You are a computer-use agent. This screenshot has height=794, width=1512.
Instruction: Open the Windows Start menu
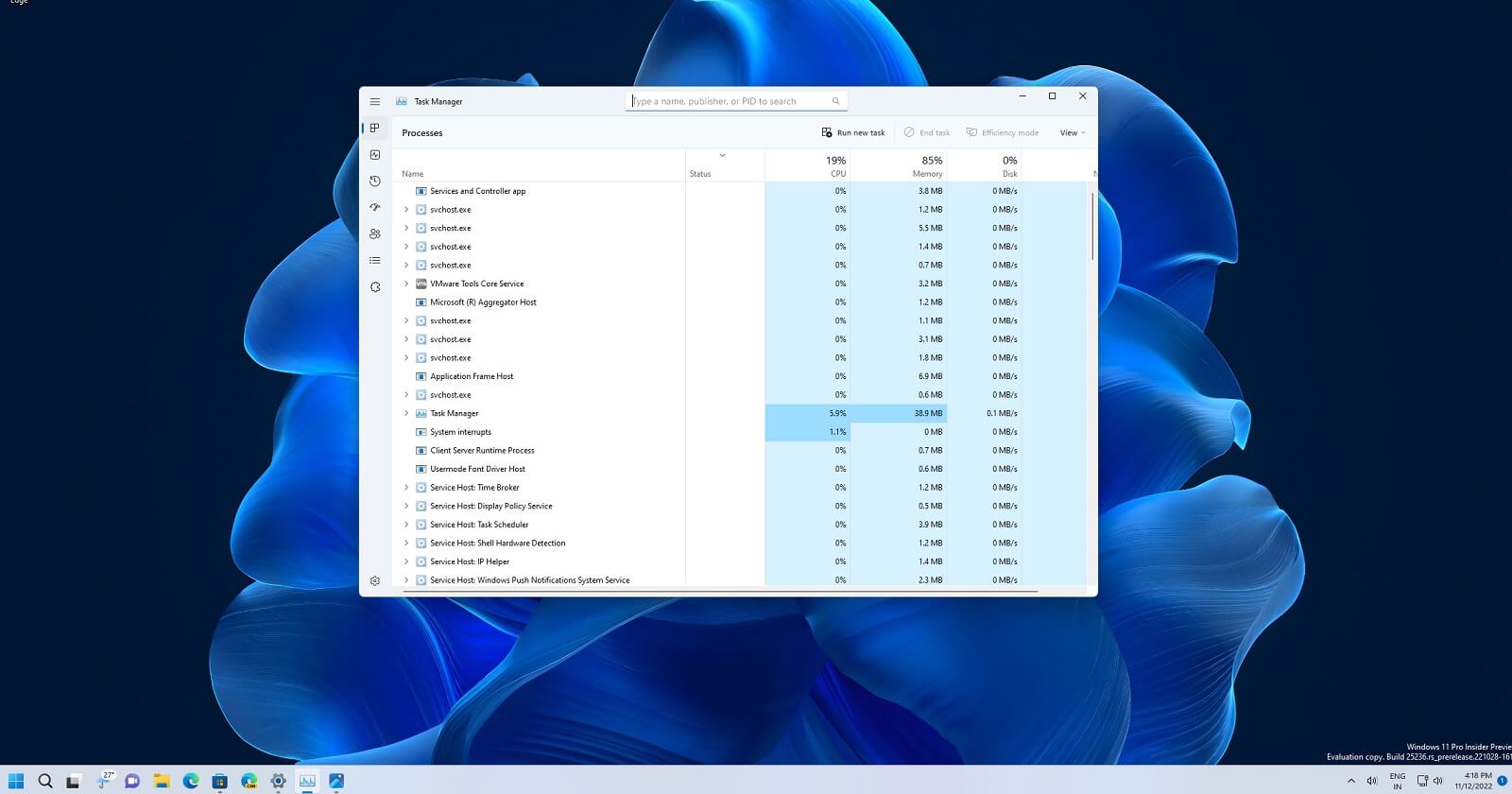coord(16,781)
